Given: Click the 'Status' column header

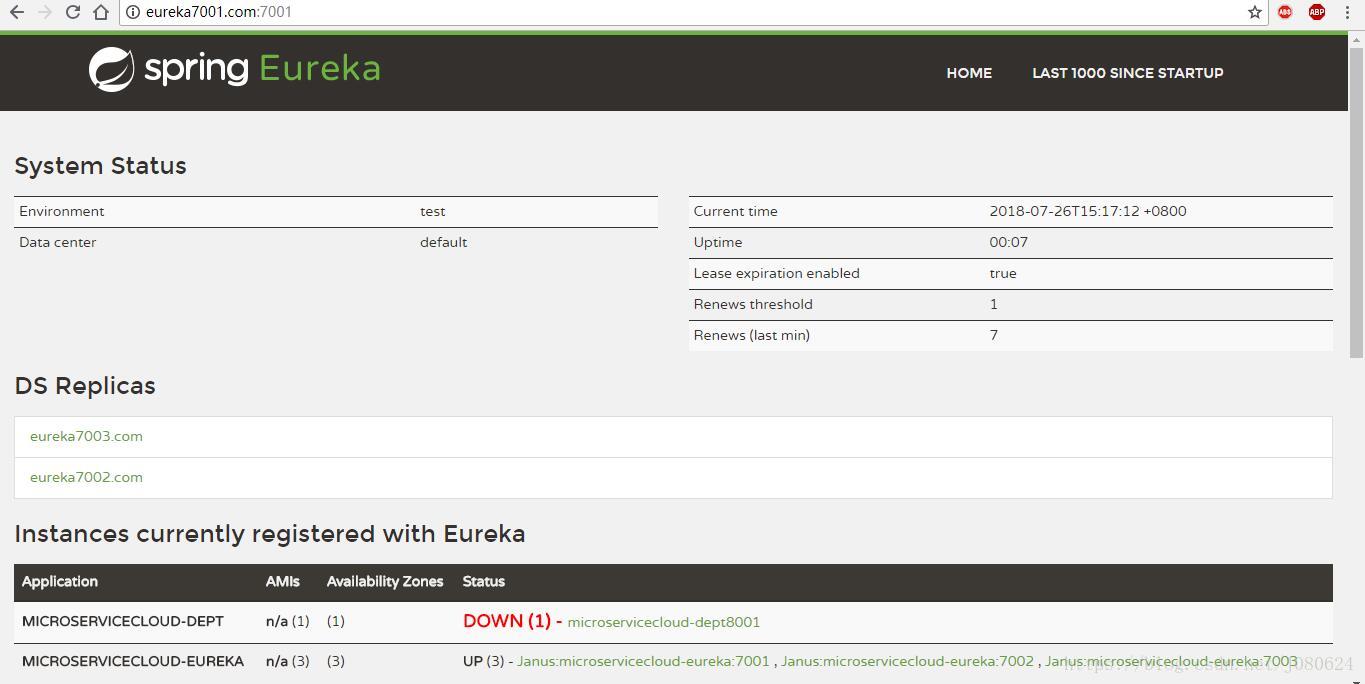Looking at the screenshot, I should click(484, 582).
